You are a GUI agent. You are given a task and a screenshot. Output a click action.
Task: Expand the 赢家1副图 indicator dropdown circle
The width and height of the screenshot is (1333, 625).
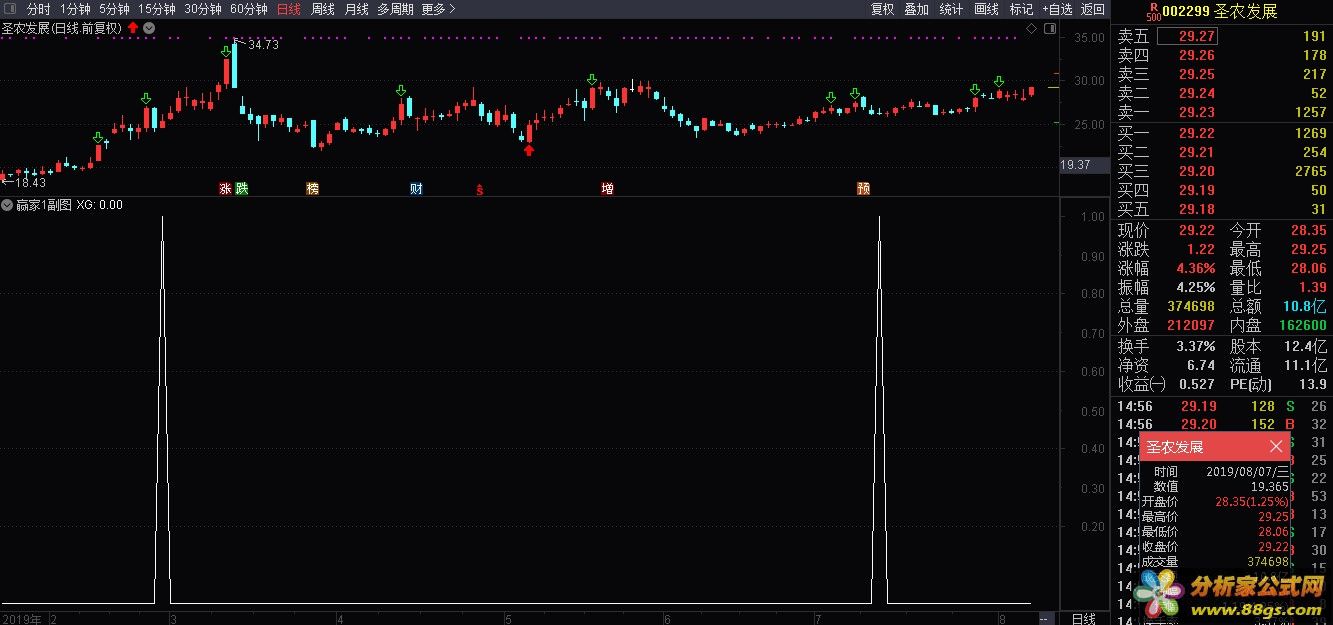8,205
